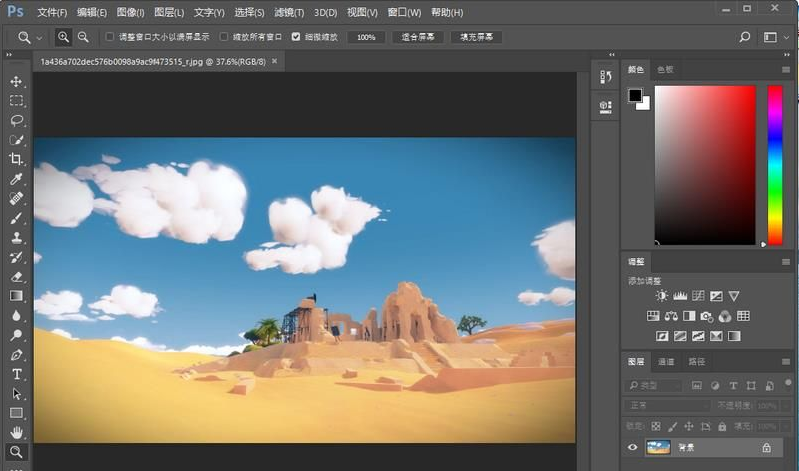
Task: Expand the toolbox double-arrow
Action: pyautogui.click(x=9, y=55)
